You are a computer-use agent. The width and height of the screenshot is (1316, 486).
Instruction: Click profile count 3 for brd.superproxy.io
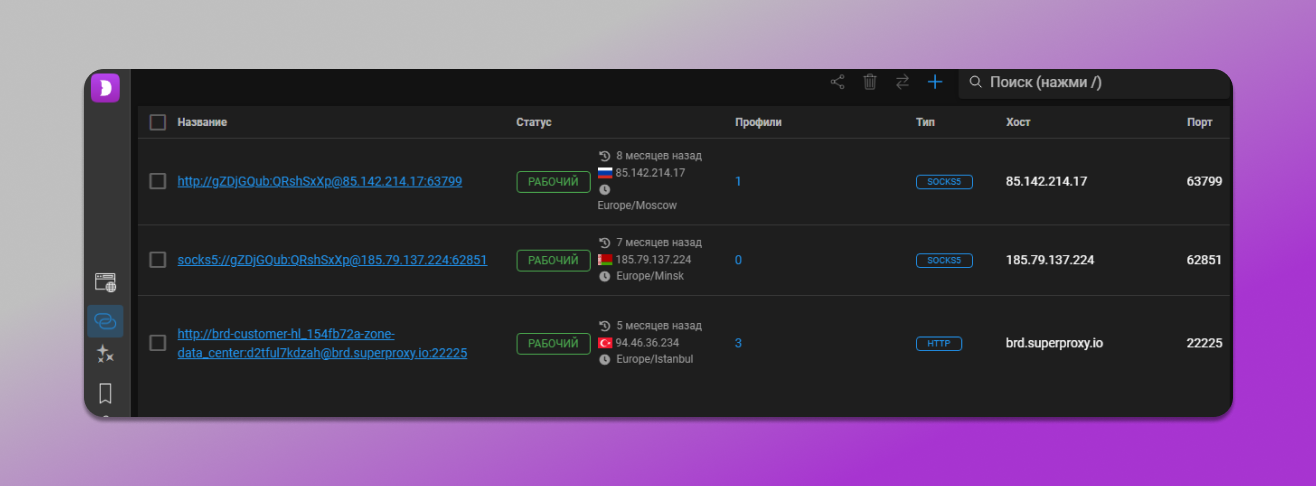pyautogui.click(x=738, y=343)
